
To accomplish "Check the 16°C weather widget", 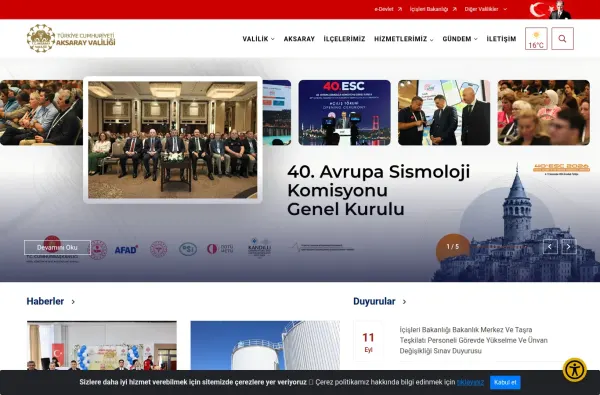I will (536, 39).
